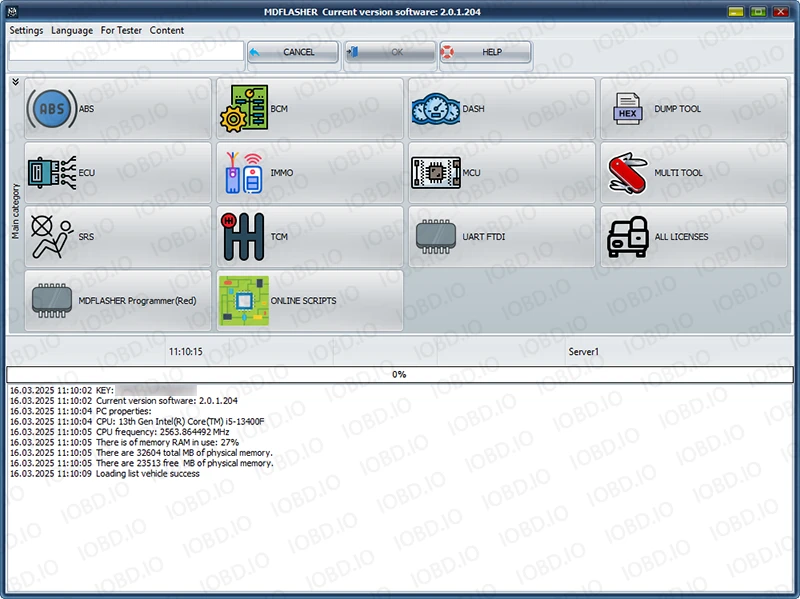The height and width of the screenshot is (599, 800).
Task: Select the 'Loading list vehicle success' log line
Action: tap(105, 473)
